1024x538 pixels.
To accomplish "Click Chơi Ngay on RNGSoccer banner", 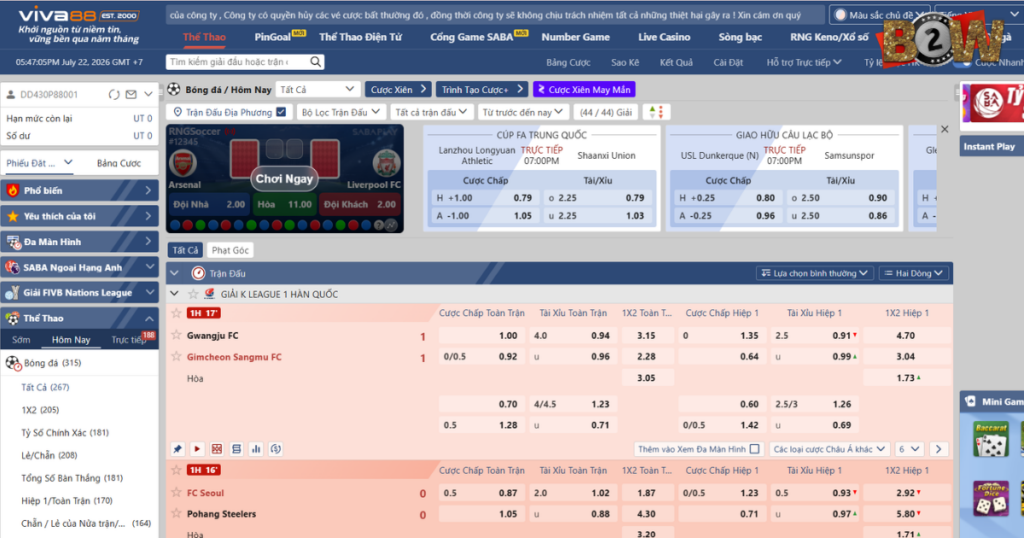I will click(x=284, y=178).
